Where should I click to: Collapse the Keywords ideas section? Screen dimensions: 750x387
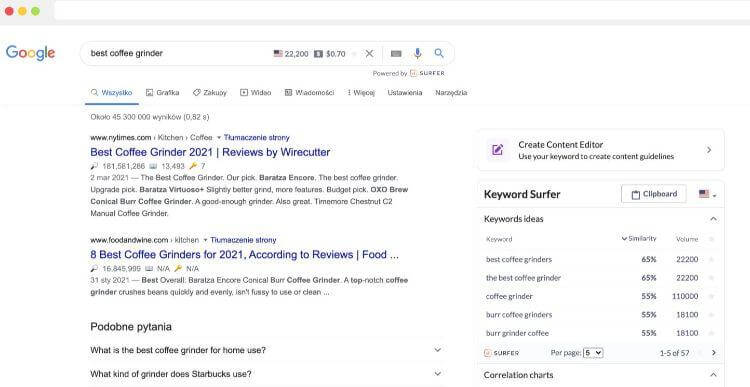(713, 219)
